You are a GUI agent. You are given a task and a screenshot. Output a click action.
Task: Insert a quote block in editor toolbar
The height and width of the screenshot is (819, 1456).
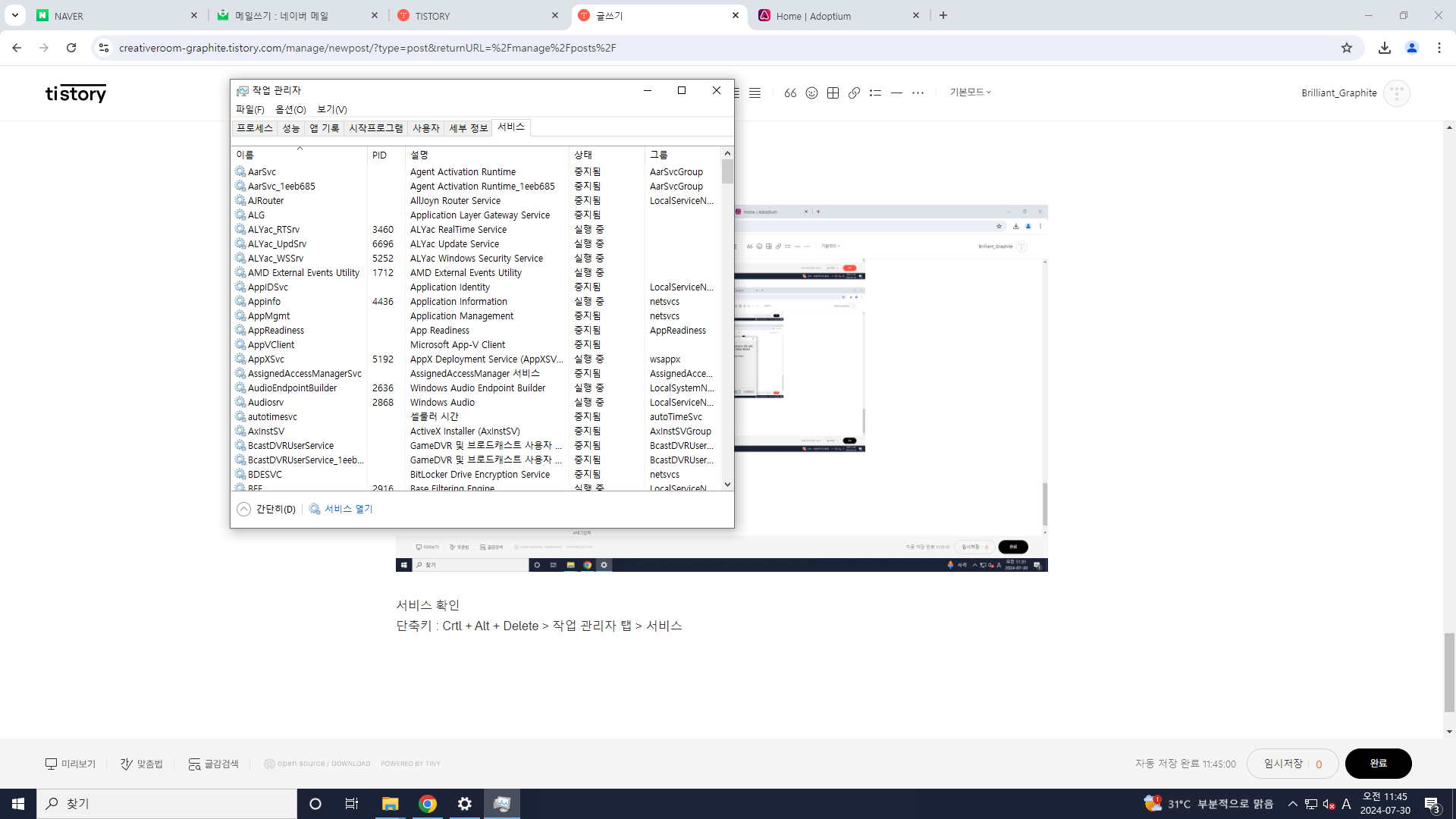coord(790,93)
